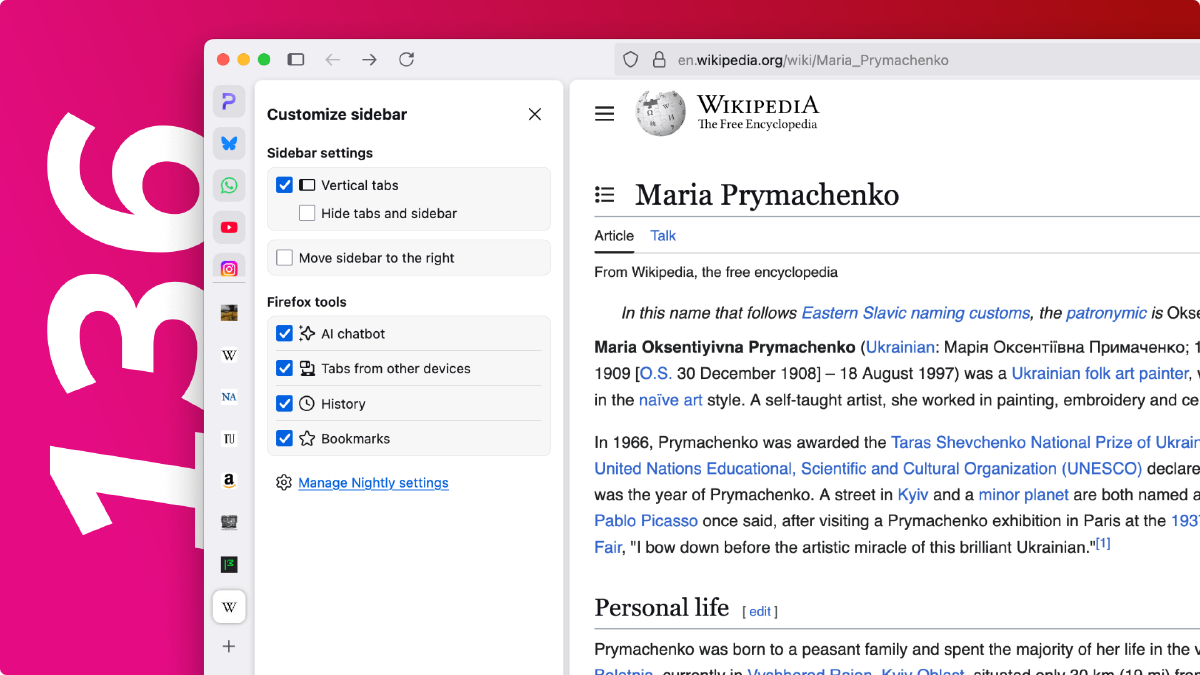Open the Wikipedia hamburger main menu
This screenshot has height=675, width=1200.
click(604, 114)
